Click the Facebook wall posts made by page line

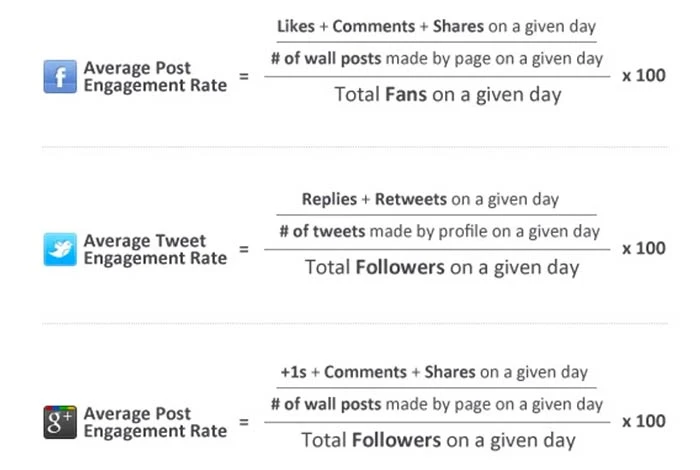click(x=436, y=59)
